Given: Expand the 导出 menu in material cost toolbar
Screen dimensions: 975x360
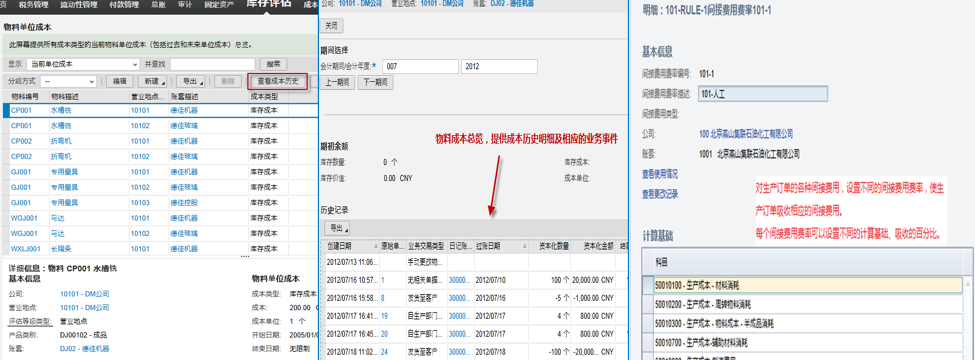Looking at the screenshot, I should pos(190,81).
